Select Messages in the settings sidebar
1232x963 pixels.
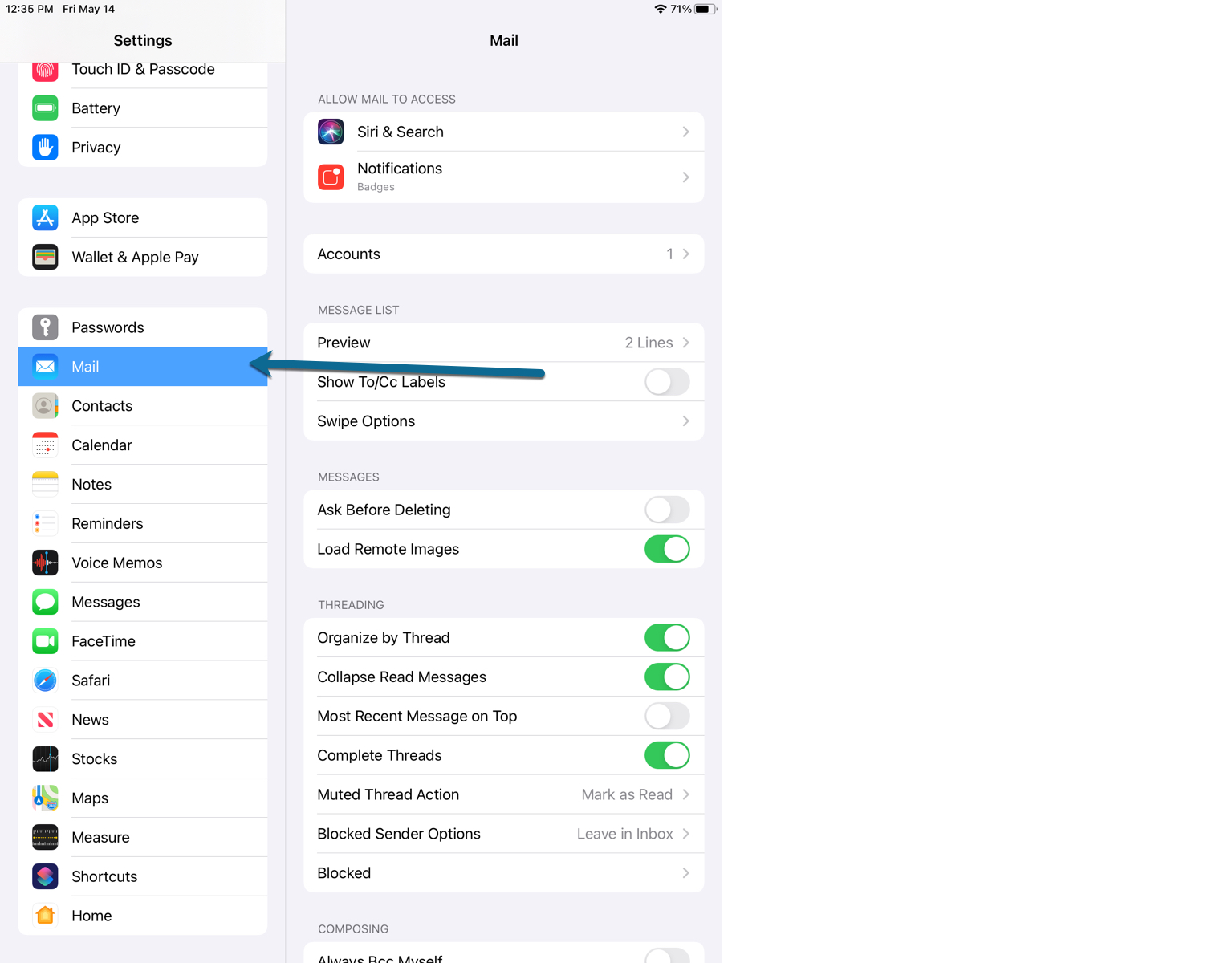(106, 602)
